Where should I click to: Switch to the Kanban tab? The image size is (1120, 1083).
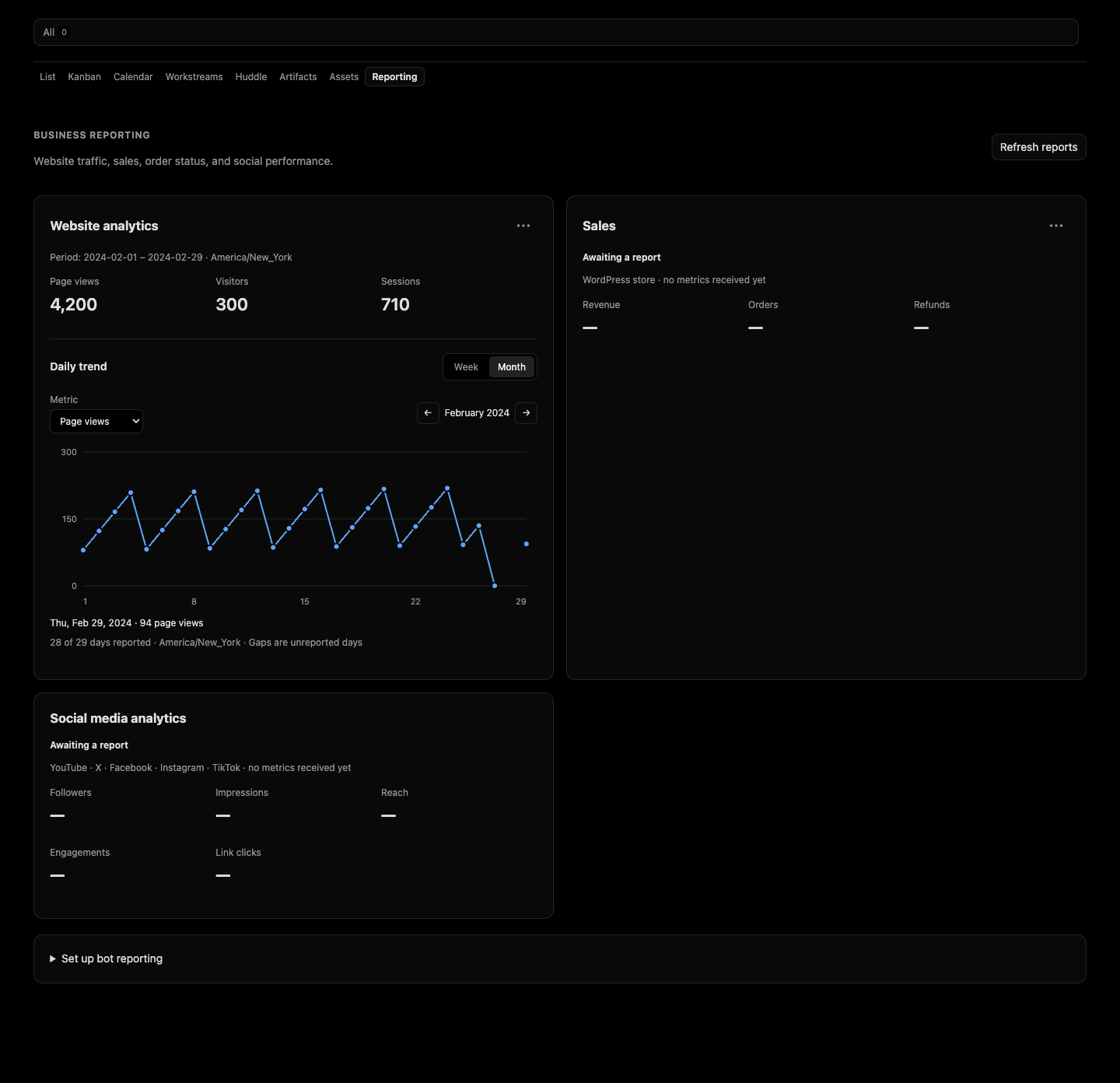click(85, 77)
